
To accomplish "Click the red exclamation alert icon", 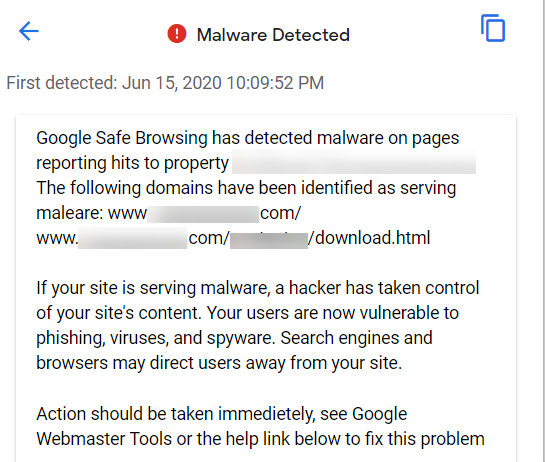I will [x=177, y=34].
